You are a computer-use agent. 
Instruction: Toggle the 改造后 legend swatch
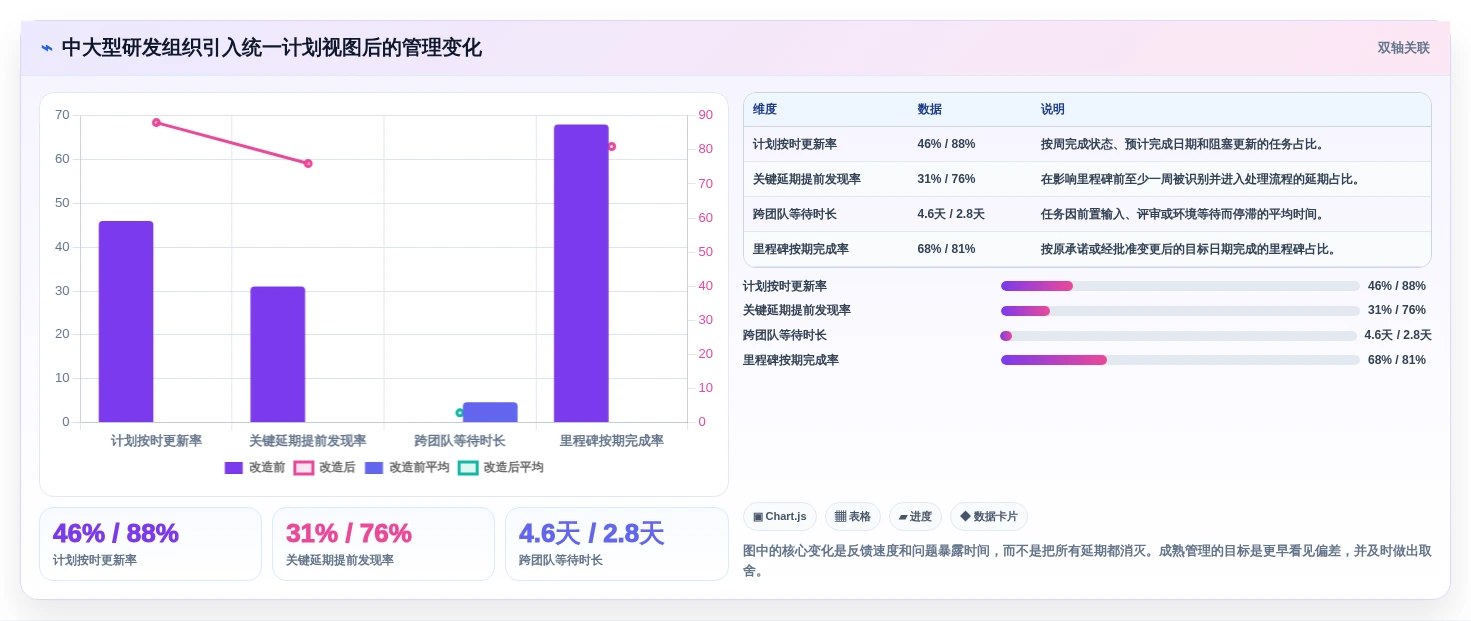click(x=304, y=468)
